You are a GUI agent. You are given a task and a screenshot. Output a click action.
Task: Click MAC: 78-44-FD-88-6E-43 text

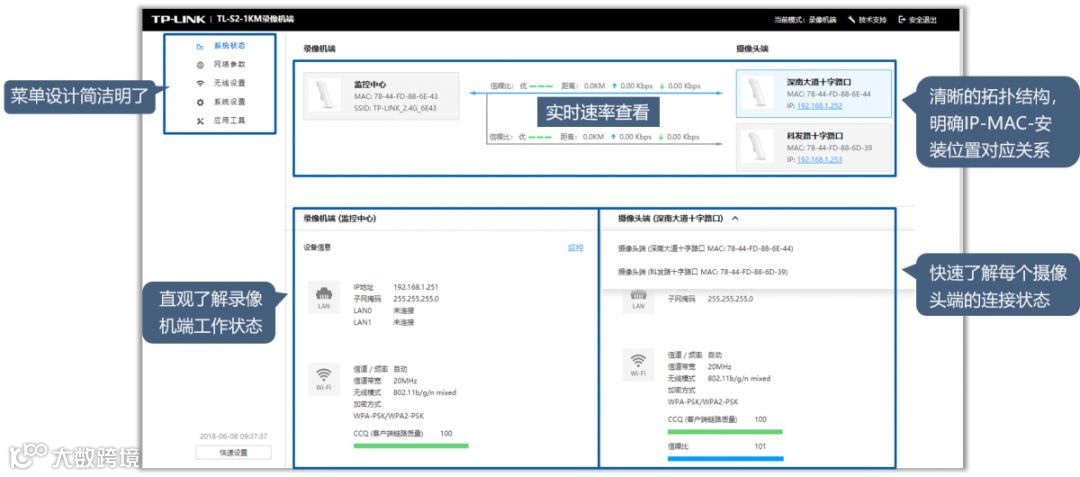395,96
